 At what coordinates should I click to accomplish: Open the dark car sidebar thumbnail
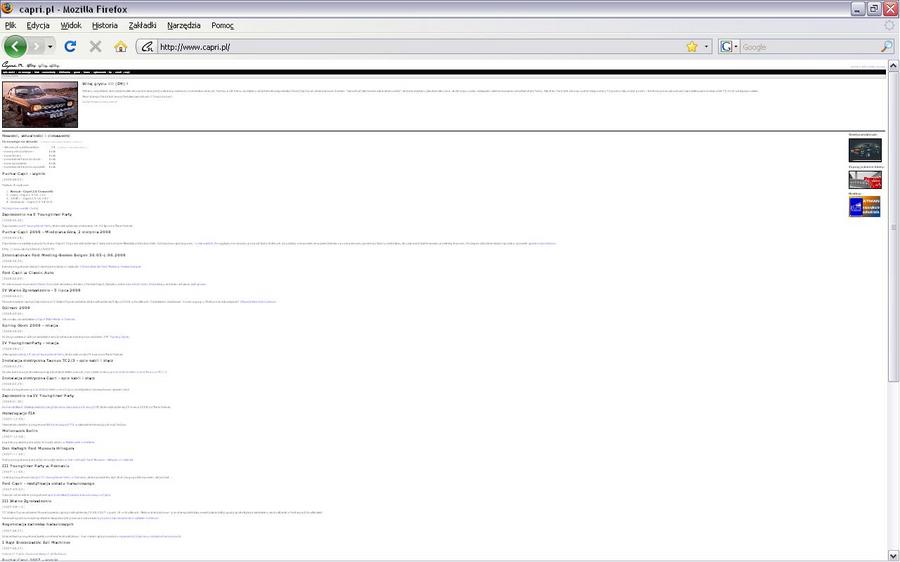pyautogui.click(x=865, y=150)
